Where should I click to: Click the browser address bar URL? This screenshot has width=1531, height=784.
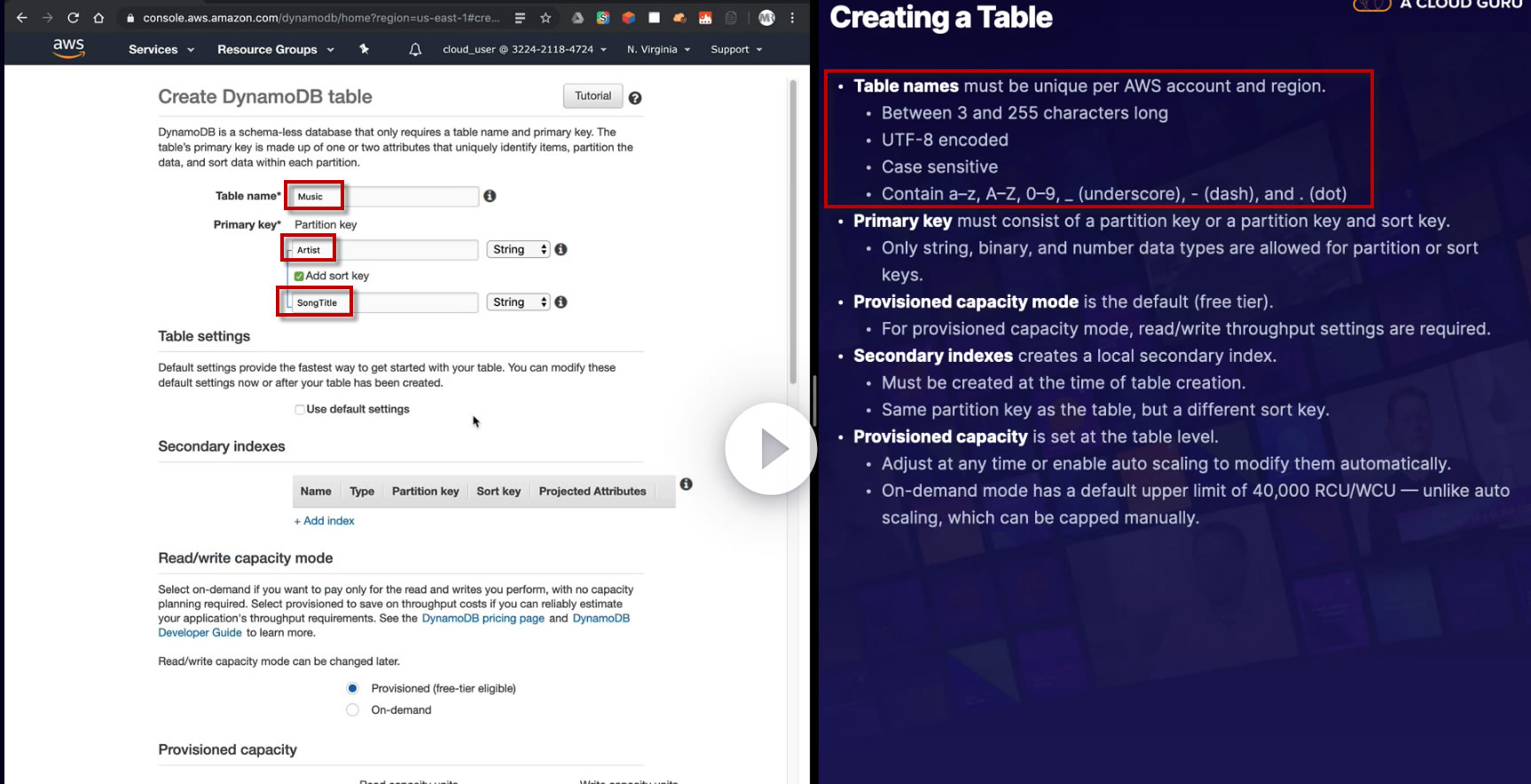(x=321, y=18)
